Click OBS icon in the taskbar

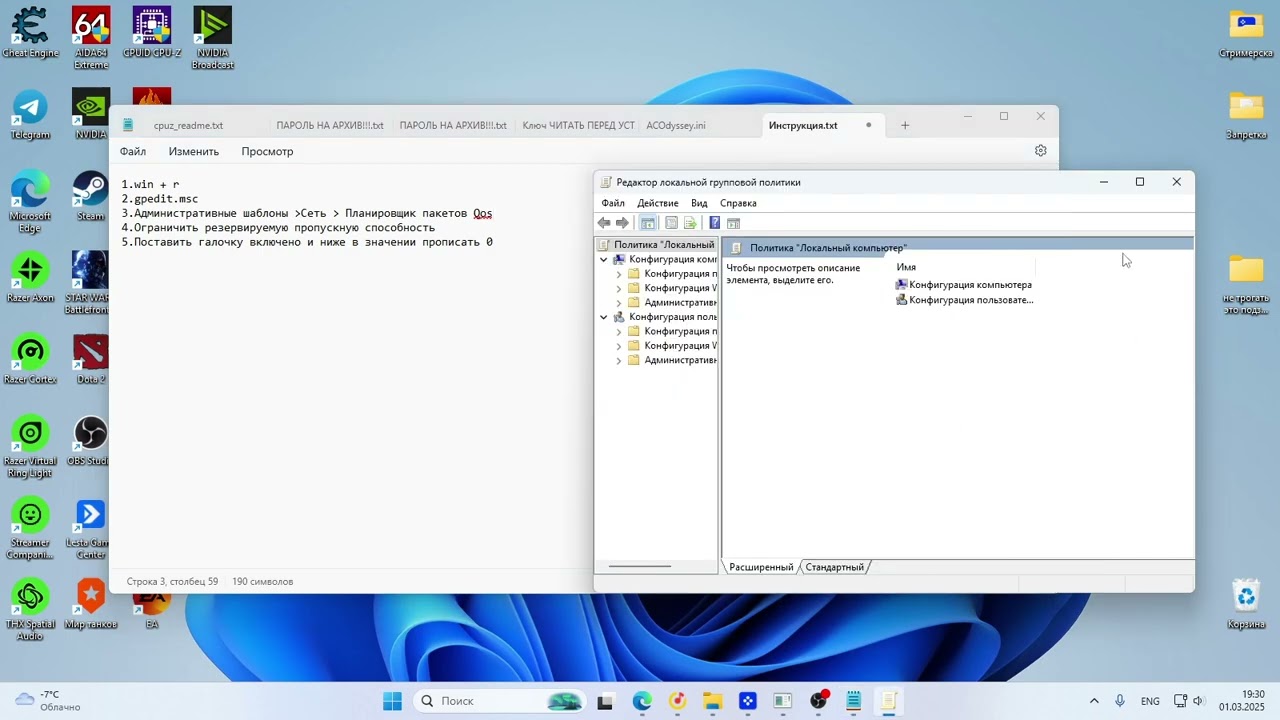(819, 701)
